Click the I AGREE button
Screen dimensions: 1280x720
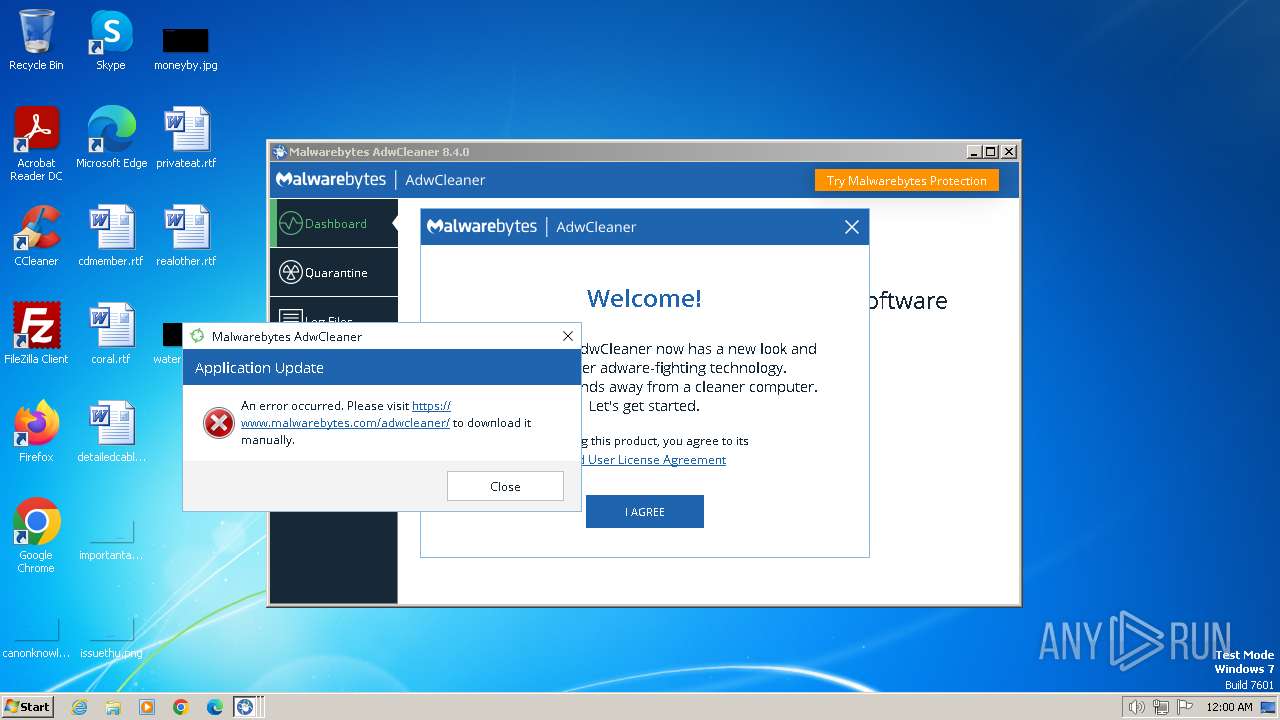click(x=645, y=511)
